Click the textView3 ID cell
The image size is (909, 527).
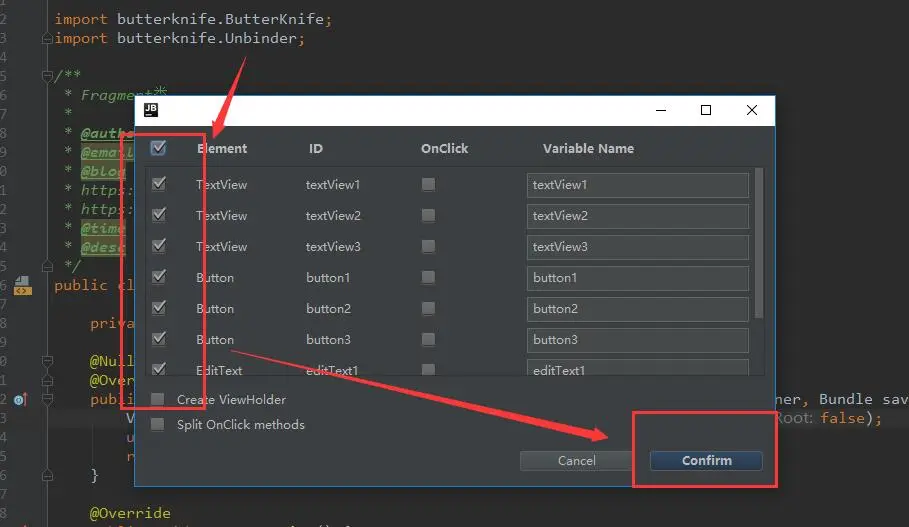(x=333, y=247)
